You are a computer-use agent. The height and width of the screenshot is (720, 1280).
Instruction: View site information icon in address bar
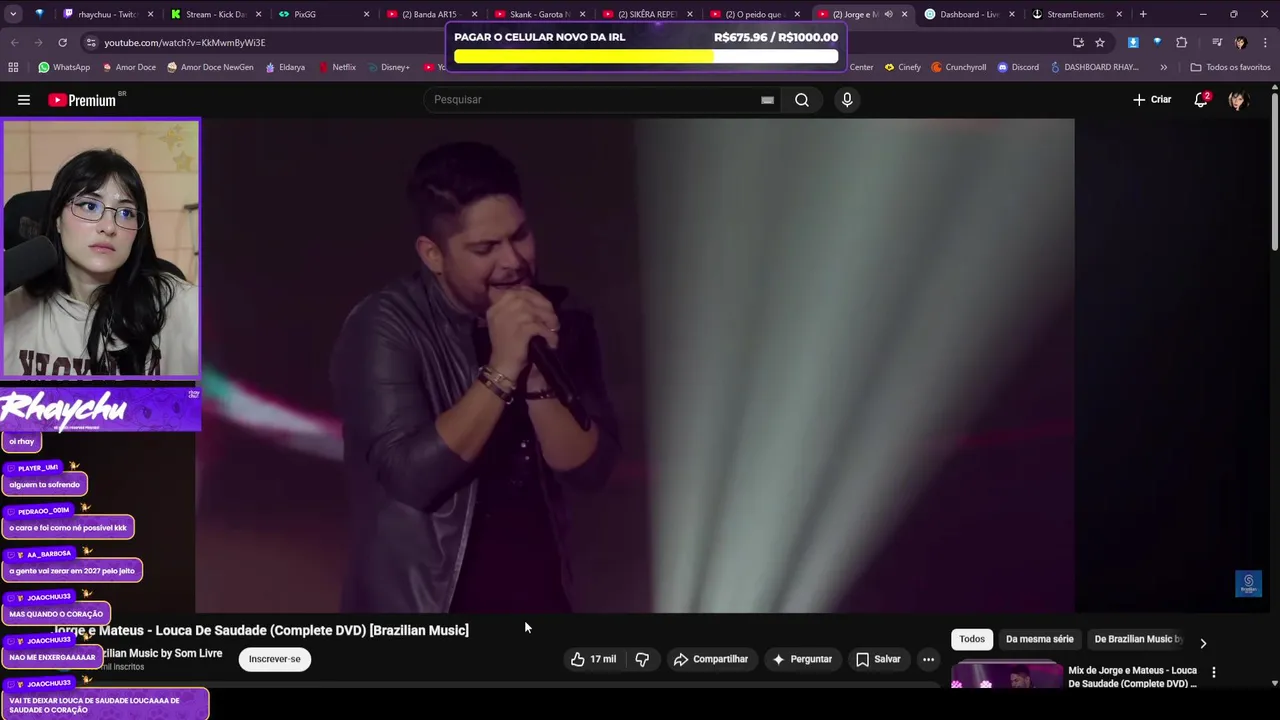[91, 42]
